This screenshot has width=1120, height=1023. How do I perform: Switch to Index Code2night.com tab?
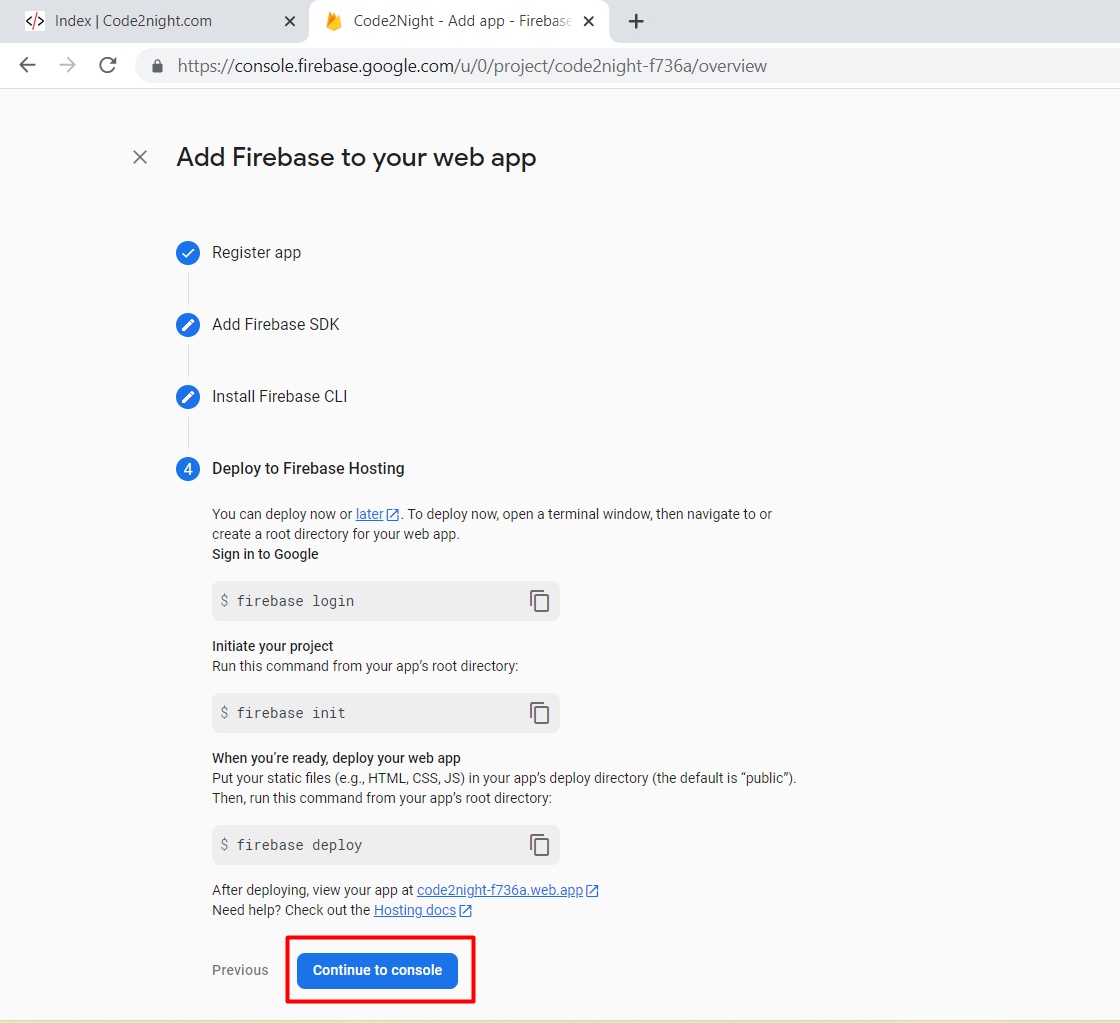pos(154,21)
